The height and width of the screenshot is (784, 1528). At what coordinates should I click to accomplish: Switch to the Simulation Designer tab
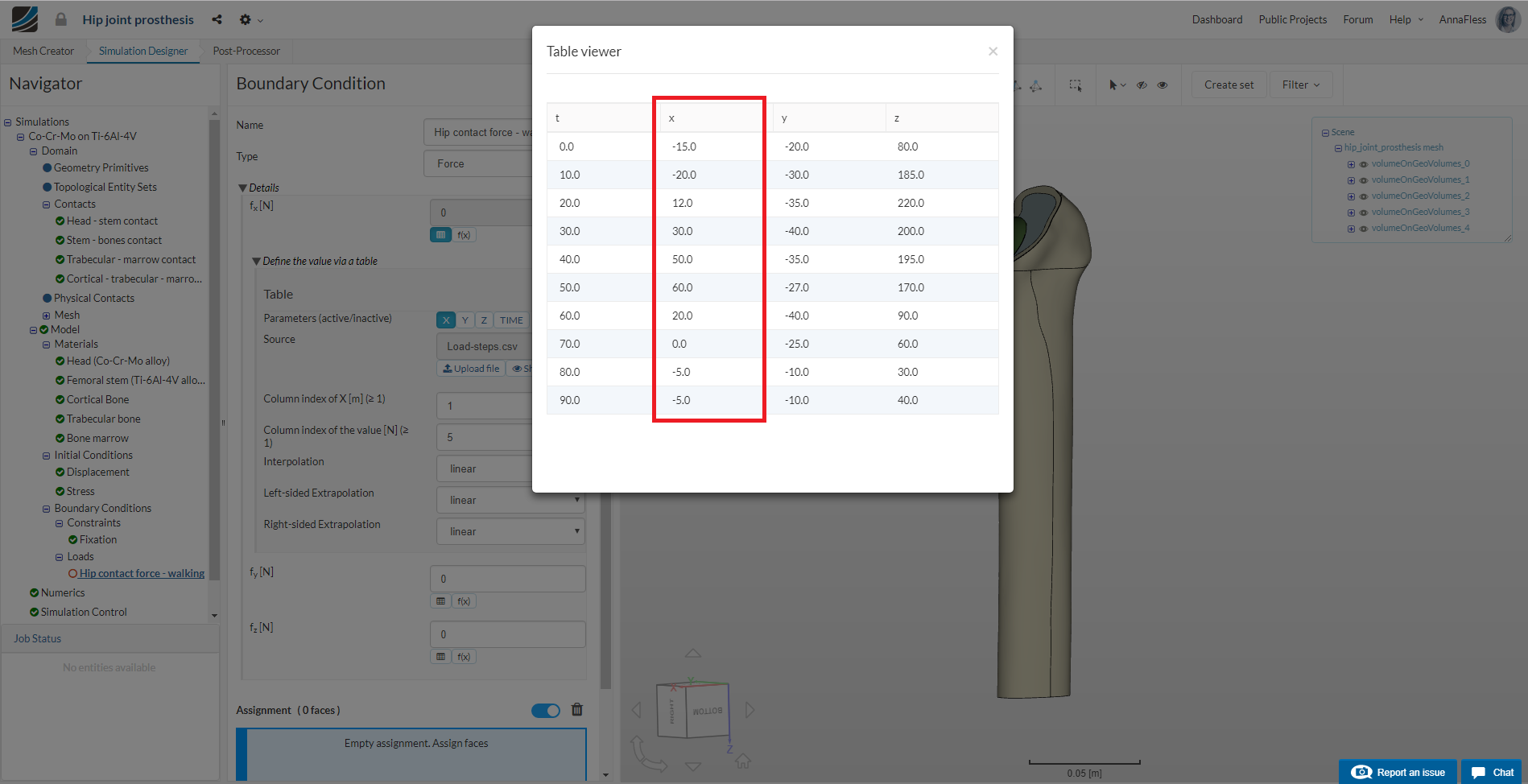143,51
